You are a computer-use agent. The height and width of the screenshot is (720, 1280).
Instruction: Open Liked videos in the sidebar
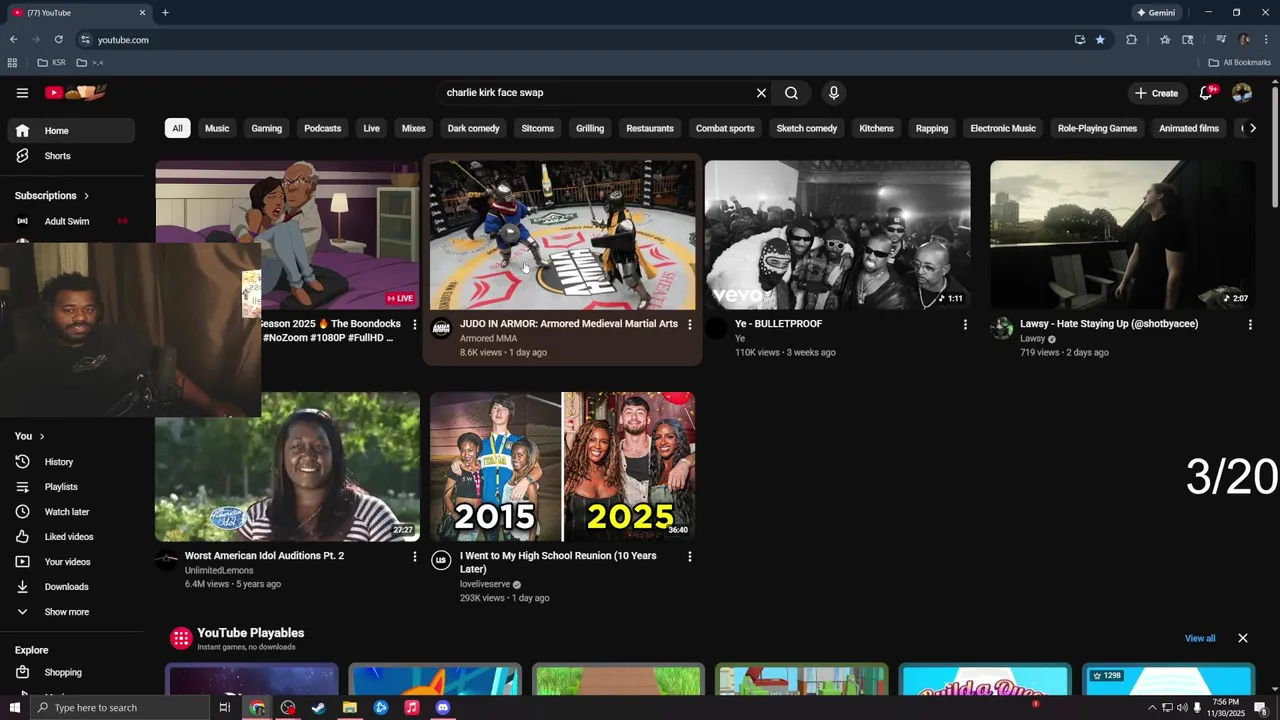click(70, 537)
